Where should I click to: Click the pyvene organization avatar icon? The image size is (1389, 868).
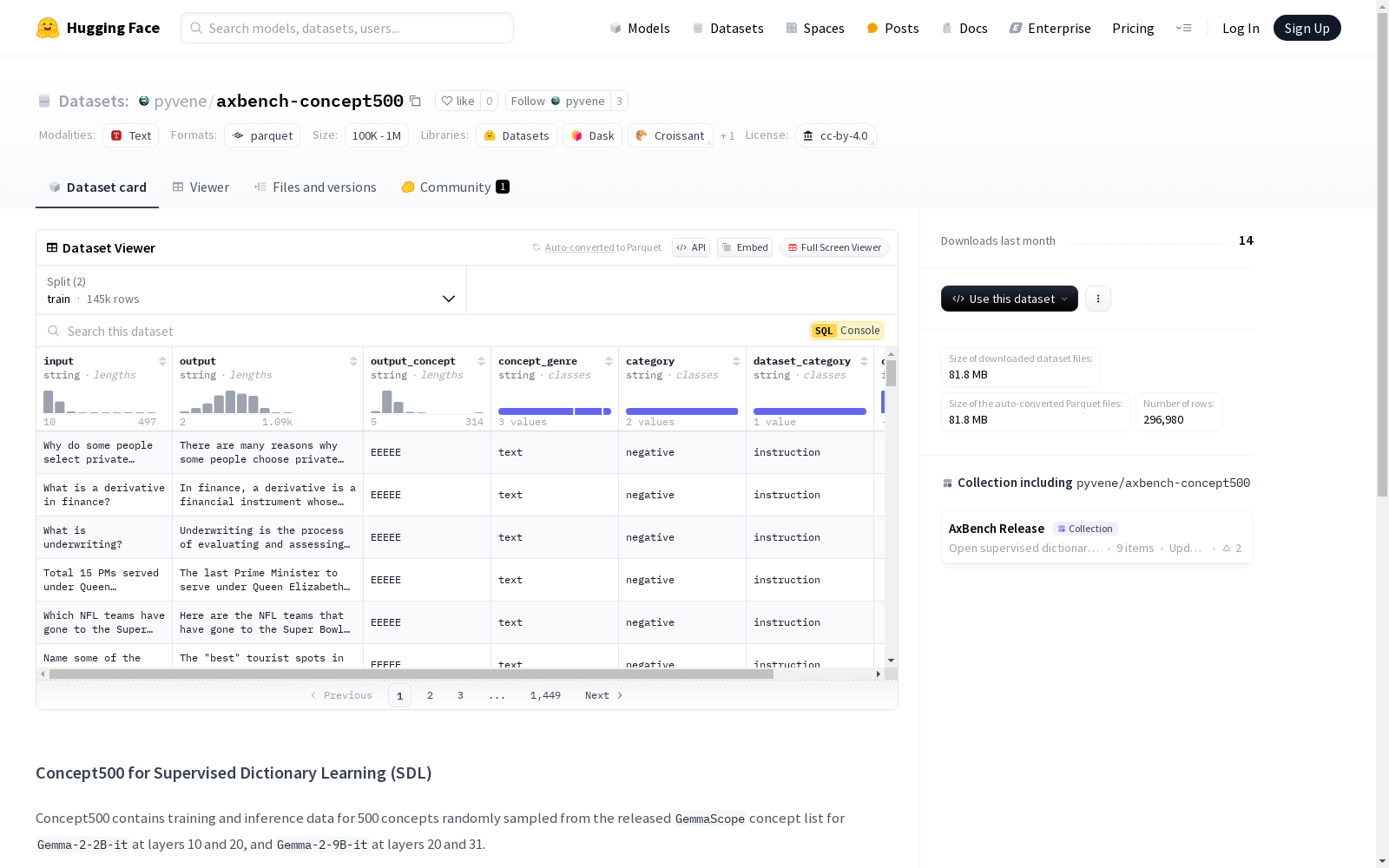[144, 101]
